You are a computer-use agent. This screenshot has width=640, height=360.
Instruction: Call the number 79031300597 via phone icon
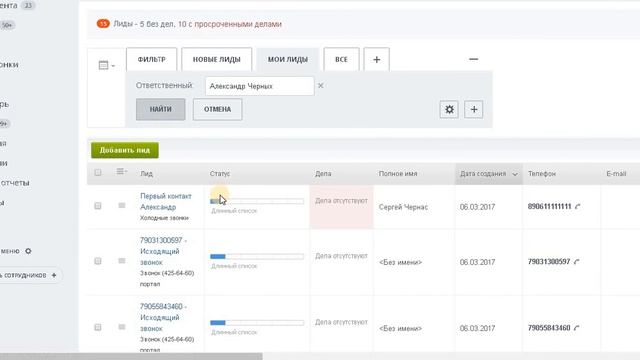pos(576,262)
